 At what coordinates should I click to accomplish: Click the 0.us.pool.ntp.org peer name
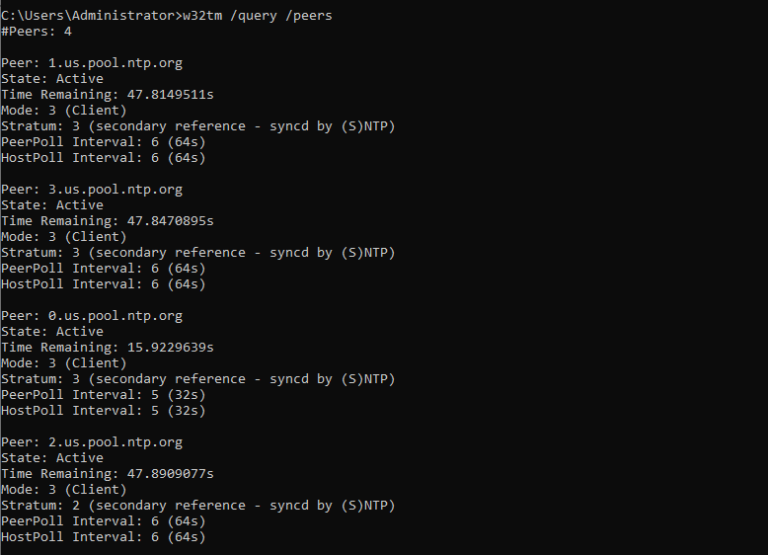(x=115, y=316)
